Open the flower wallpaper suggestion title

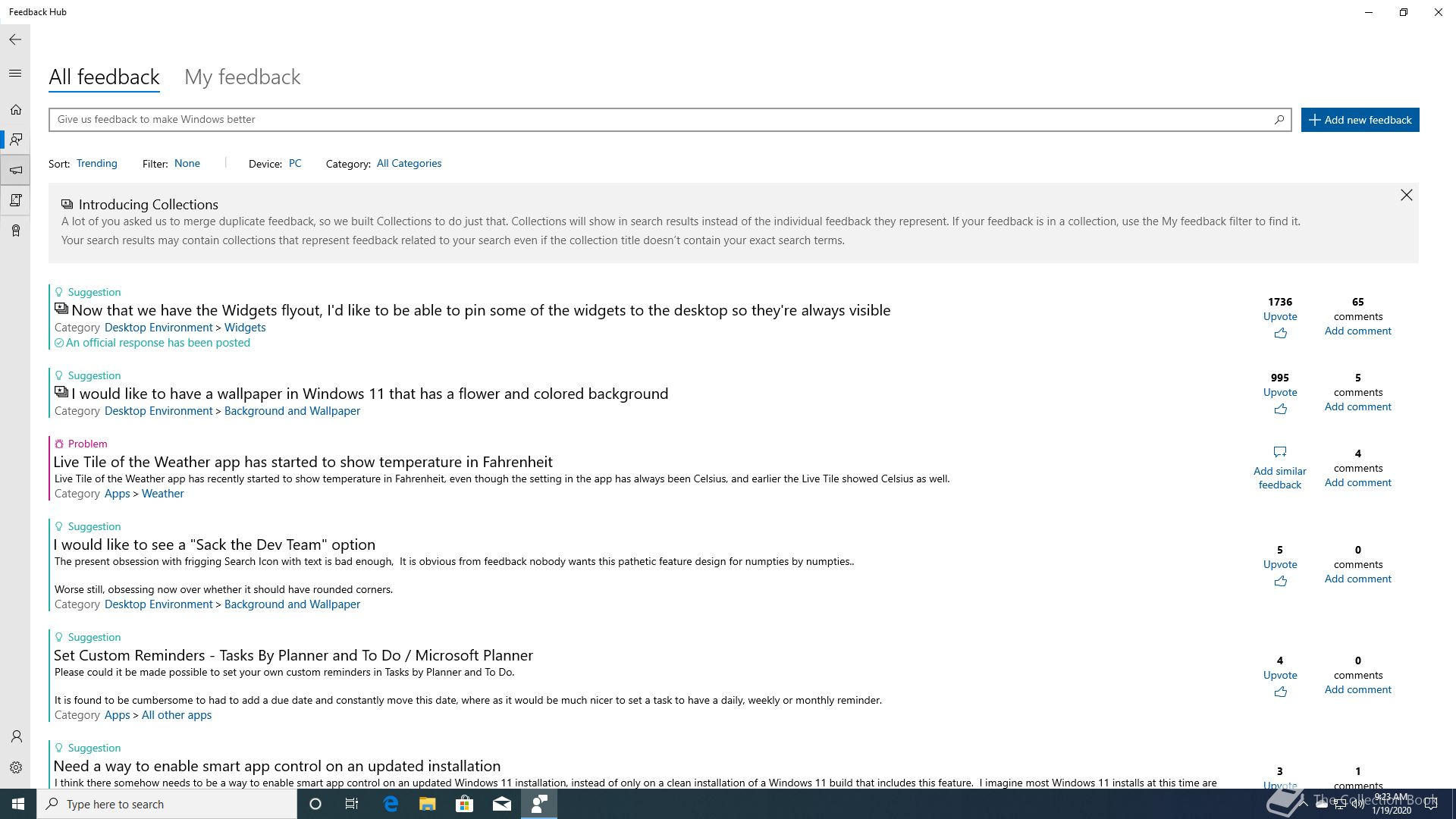tap(370, 394)
